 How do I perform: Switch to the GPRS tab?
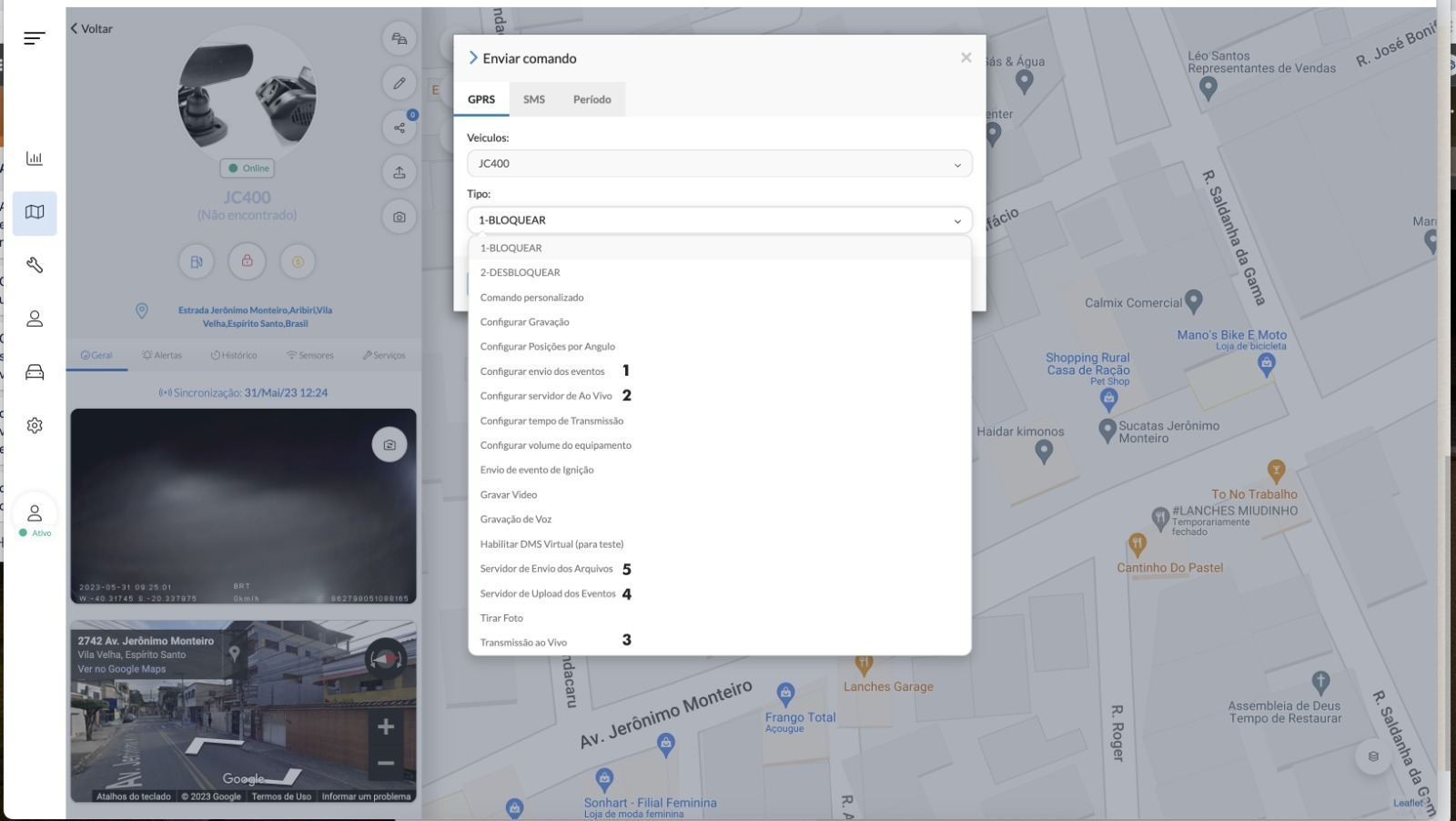(x=481, y=99)
